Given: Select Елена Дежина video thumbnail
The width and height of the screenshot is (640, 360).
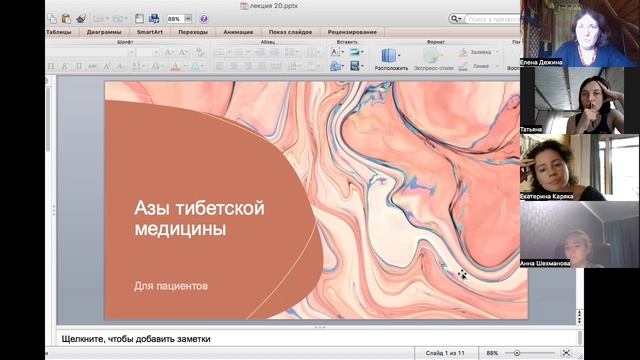Looking at the screenshot, I should (x=580, y=33).
